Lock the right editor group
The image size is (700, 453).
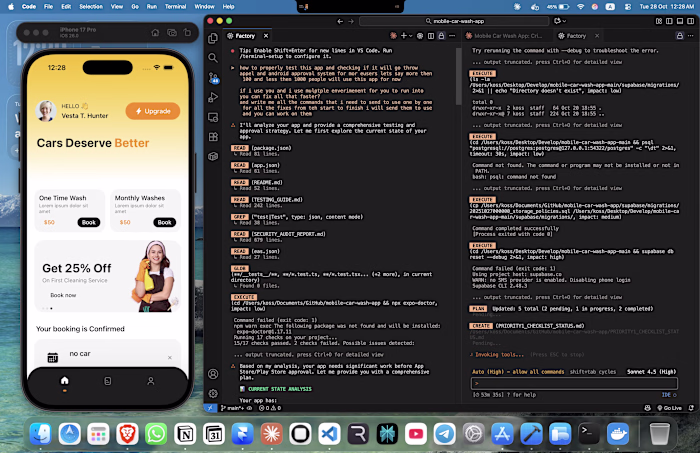click(x=679, y=36)
